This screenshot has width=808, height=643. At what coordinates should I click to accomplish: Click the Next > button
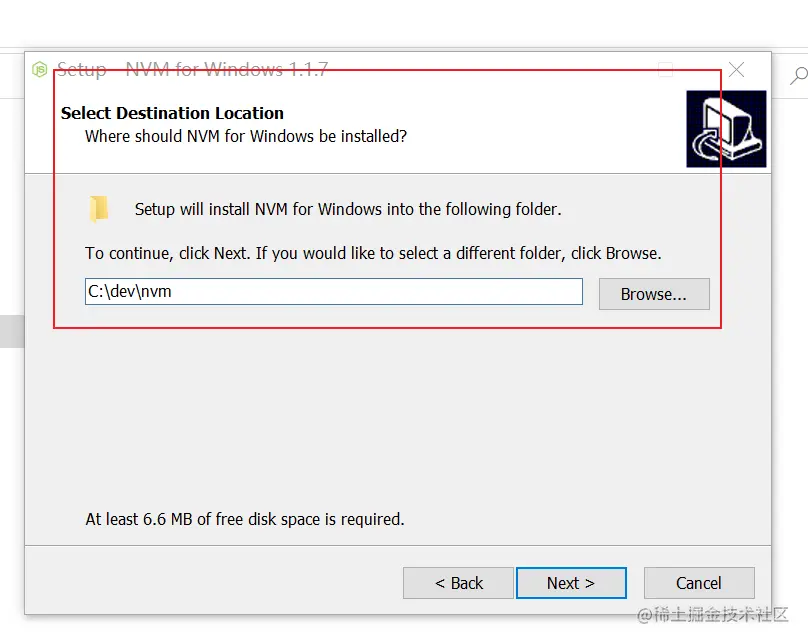click(x=571, y=583)
